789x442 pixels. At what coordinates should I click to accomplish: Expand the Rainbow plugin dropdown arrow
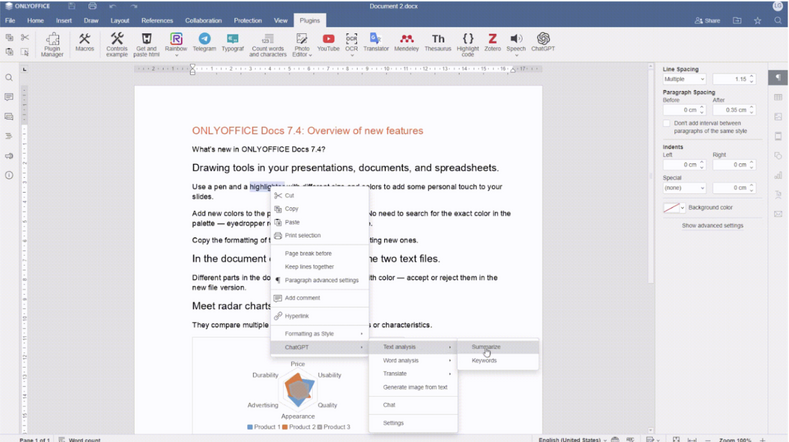pyautogui.click(x=176, y=55)
